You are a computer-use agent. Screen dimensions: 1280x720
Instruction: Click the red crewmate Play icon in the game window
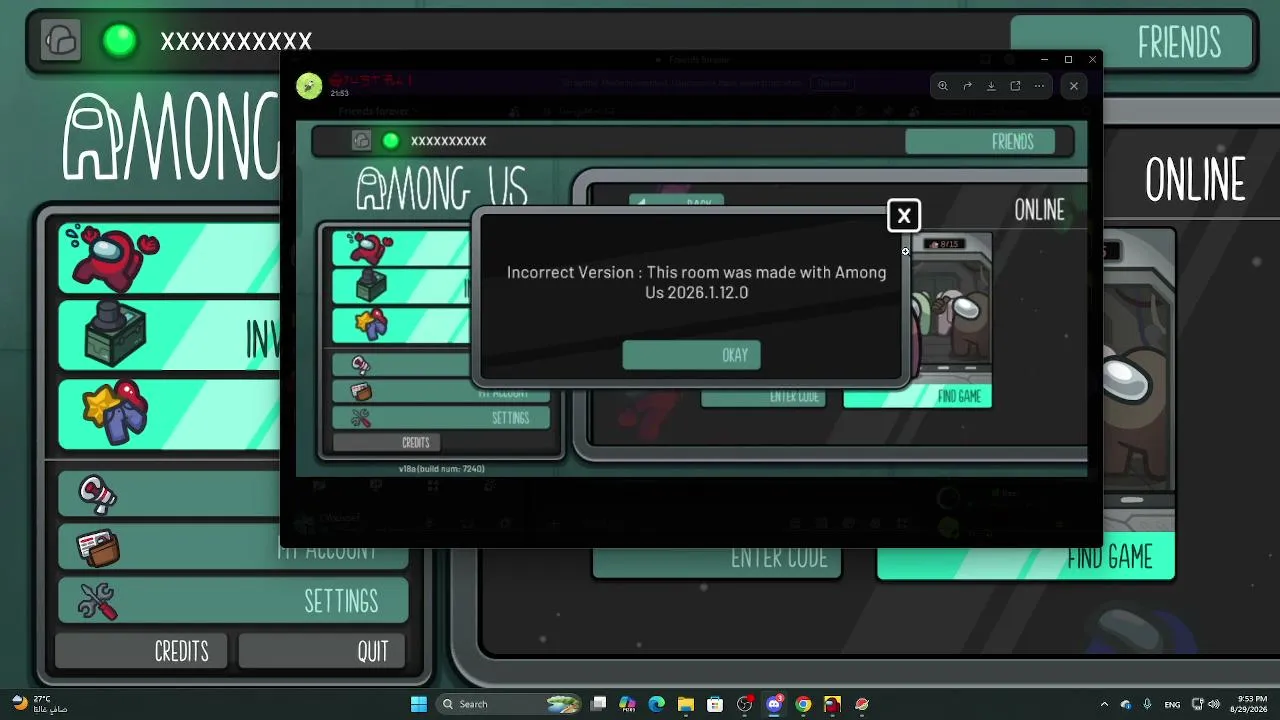pyautogui.click(x=111, y=256)
